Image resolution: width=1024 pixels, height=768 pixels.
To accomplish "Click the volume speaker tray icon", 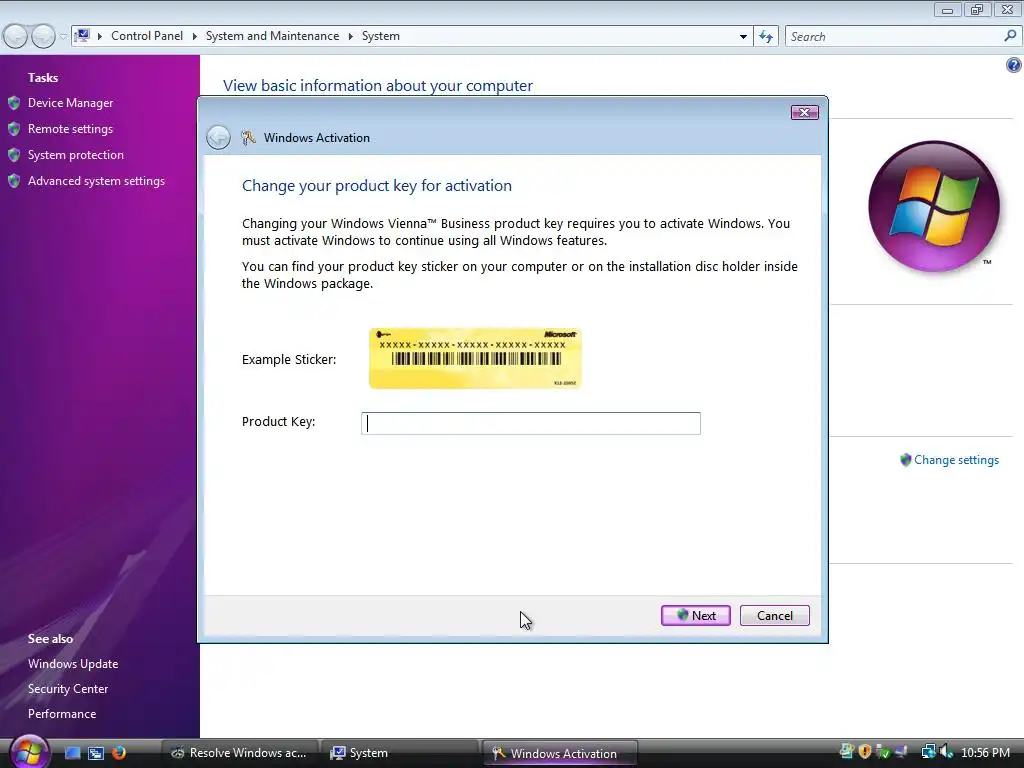I will tap(946, 752).
